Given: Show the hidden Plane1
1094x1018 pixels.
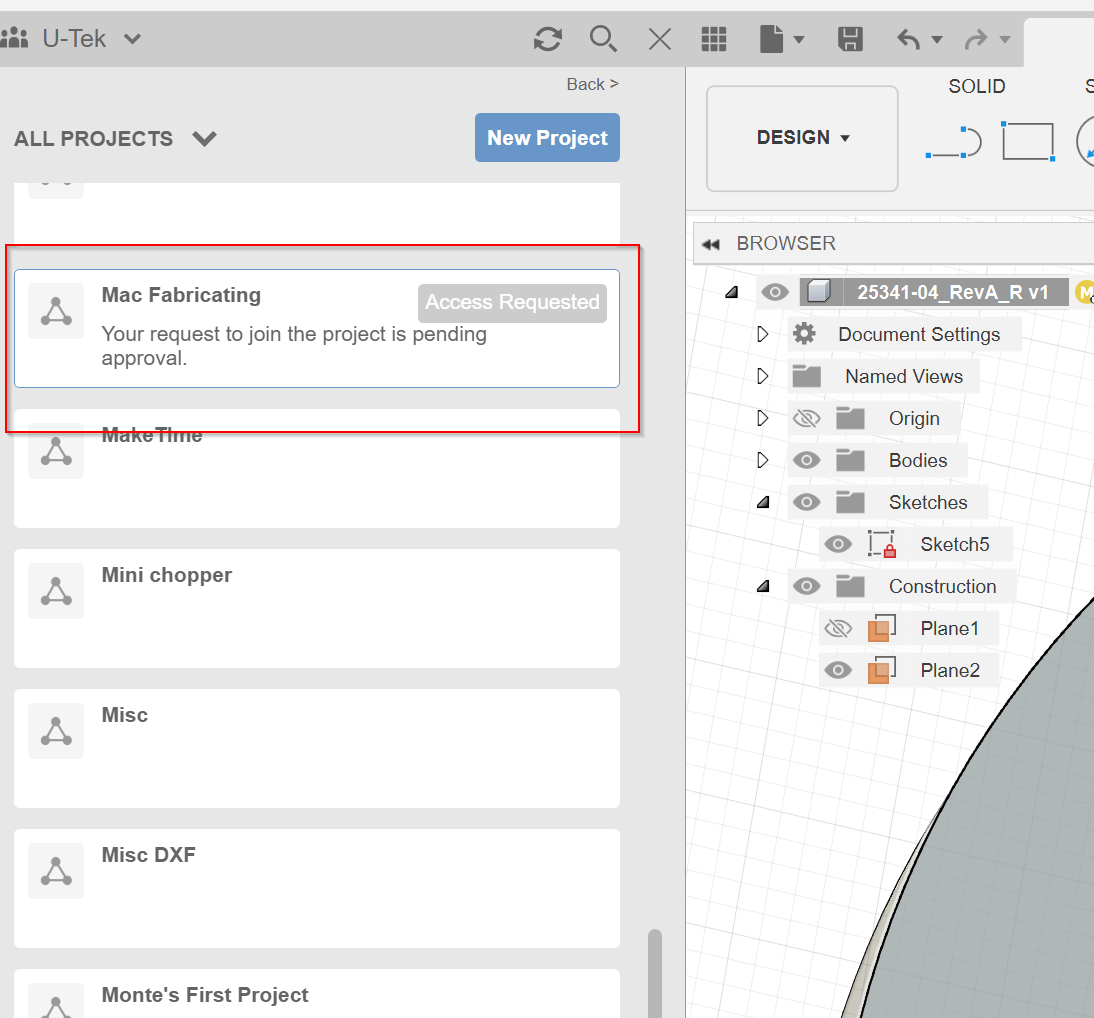Looking at the screenshot, I should click(x=838, y=629).
